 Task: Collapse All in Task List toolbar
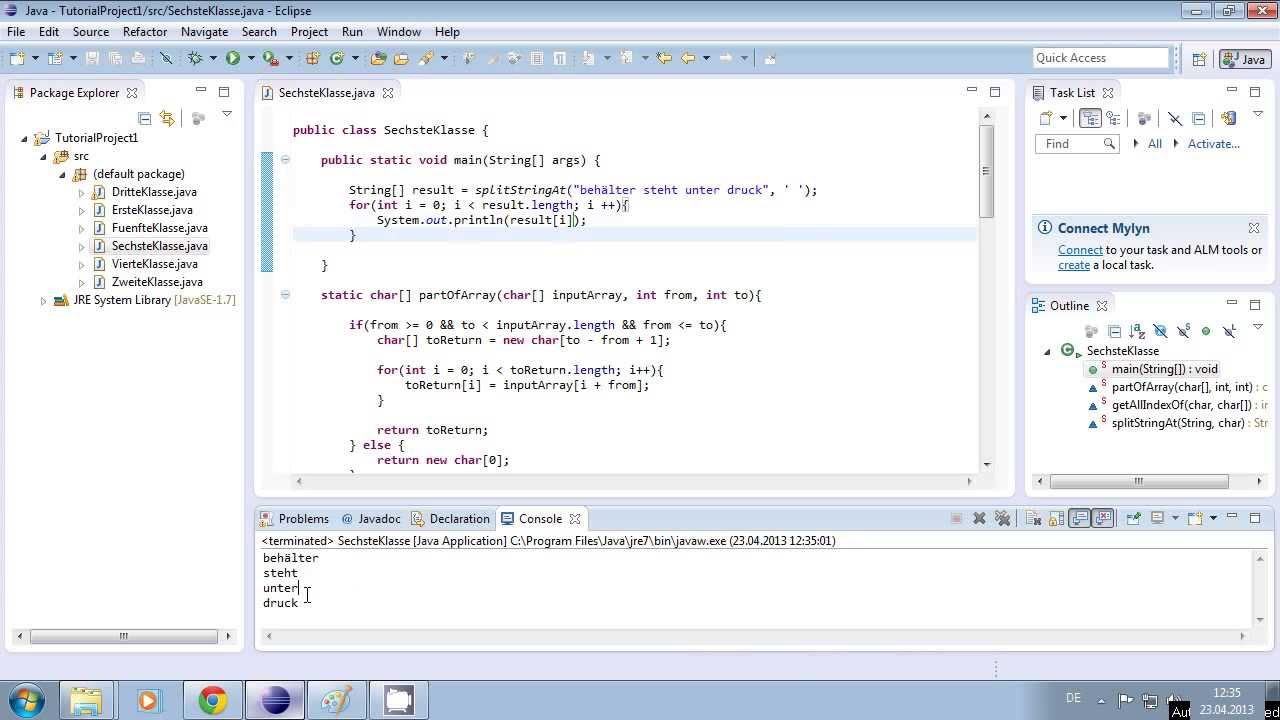coord(1198,119)
